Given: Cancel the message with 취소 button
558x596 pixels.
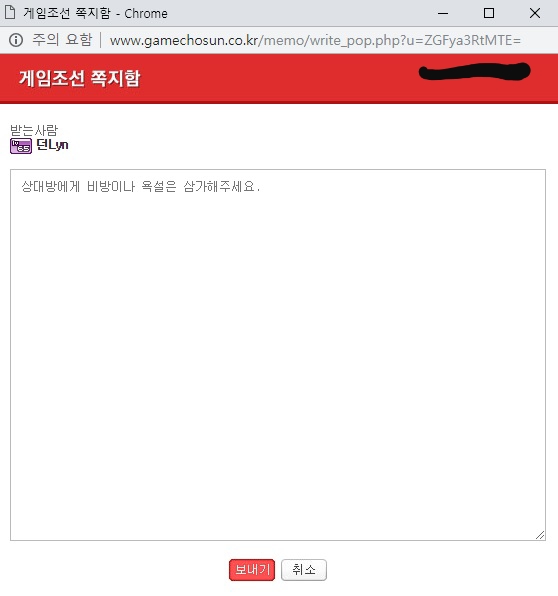Looking at the screenshot, I should coord(304,569).
